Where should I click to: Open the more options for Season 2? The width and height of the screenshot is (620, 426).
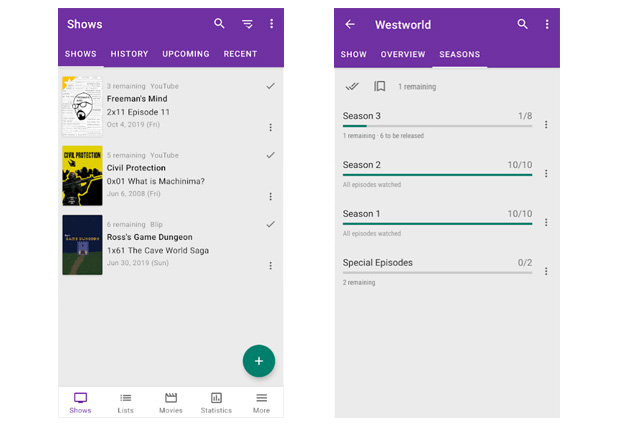[546, 174]
